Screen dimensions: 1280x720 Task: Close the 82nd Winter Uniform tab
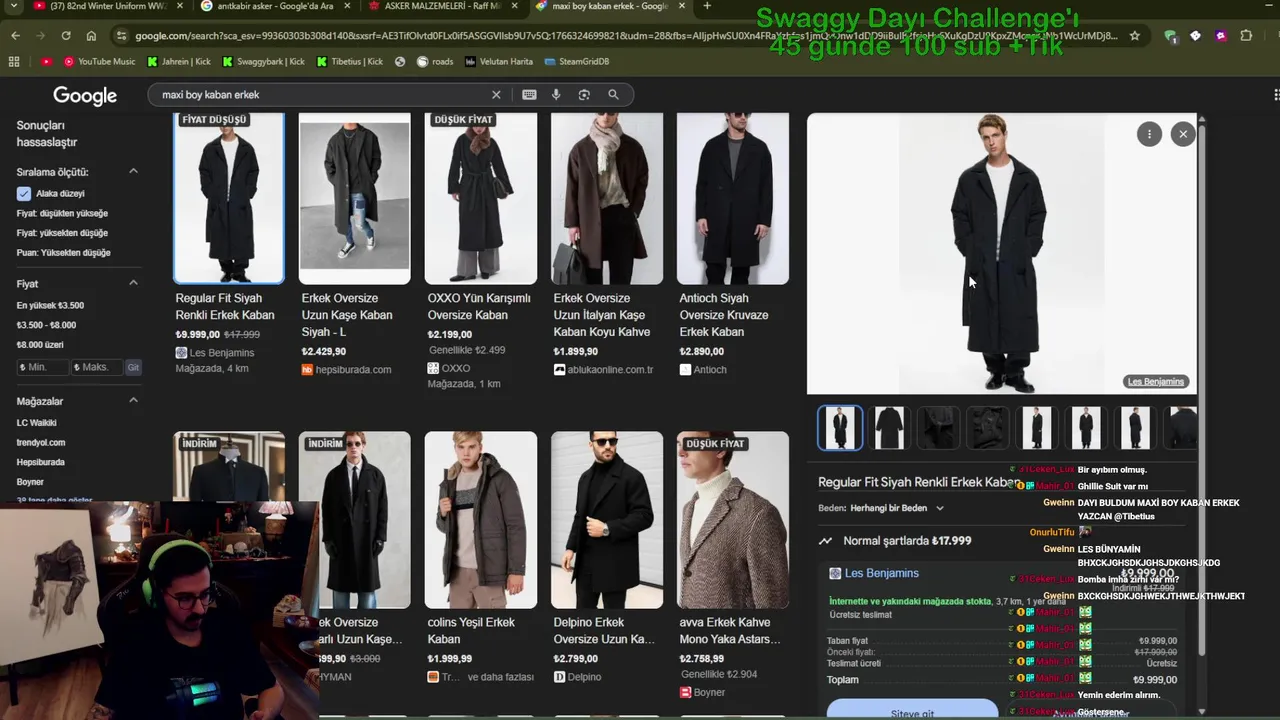[x=180, y=6]
